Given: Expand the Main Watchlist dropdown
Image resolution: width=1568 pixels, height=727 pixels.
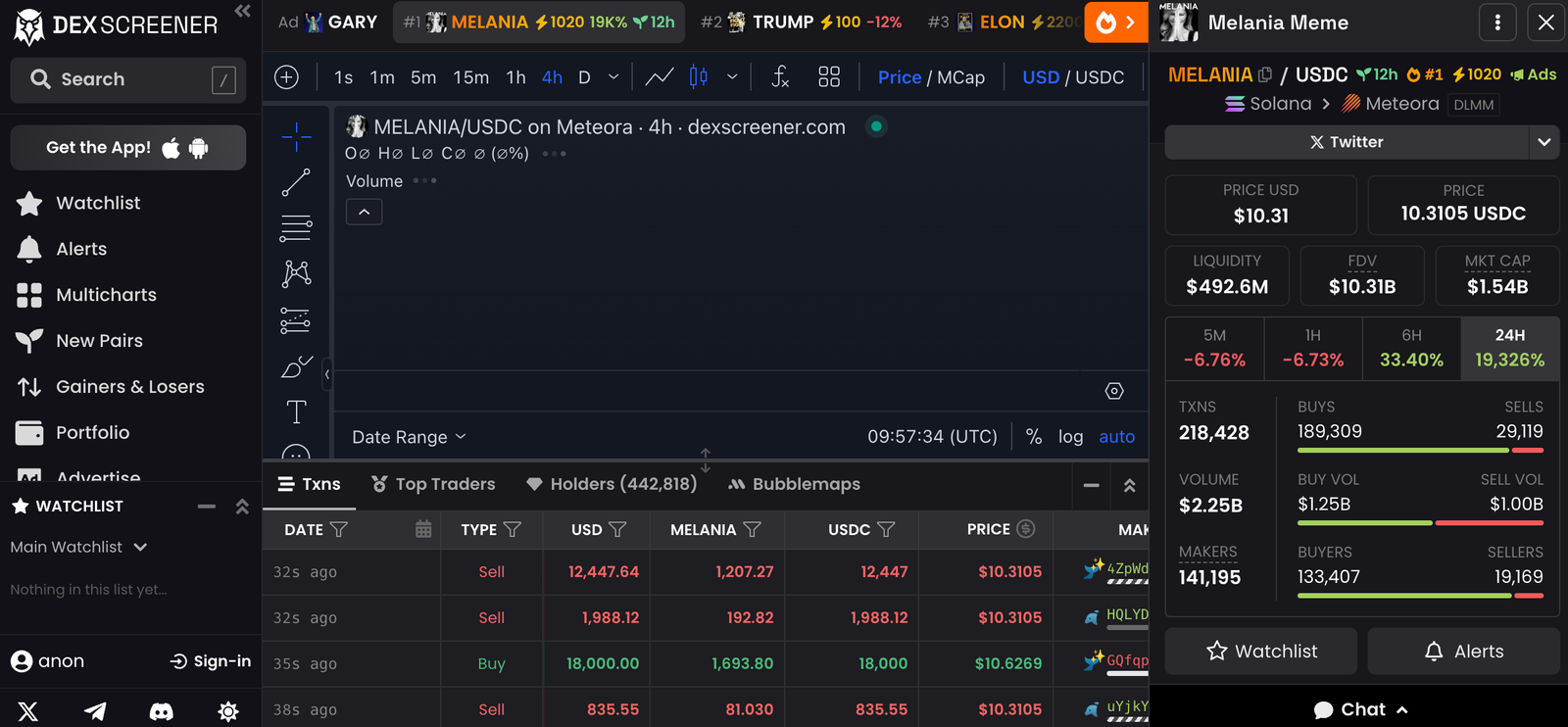Looking at the screenshot, I should click(x=78, y=547).
